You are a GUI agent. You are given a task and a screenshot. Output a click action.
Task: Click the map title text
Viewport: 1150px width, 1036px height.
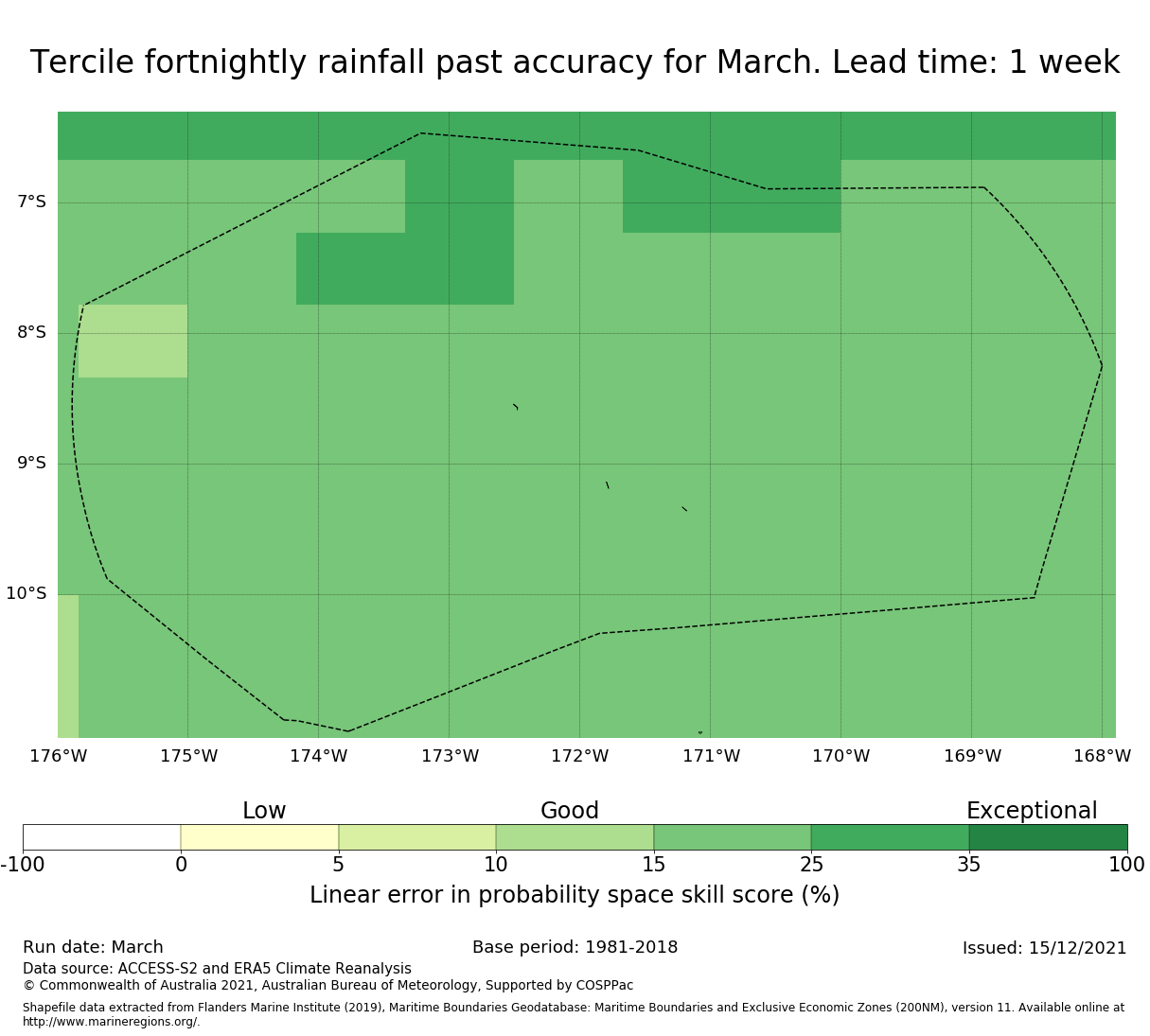click(x=575, y=63)
